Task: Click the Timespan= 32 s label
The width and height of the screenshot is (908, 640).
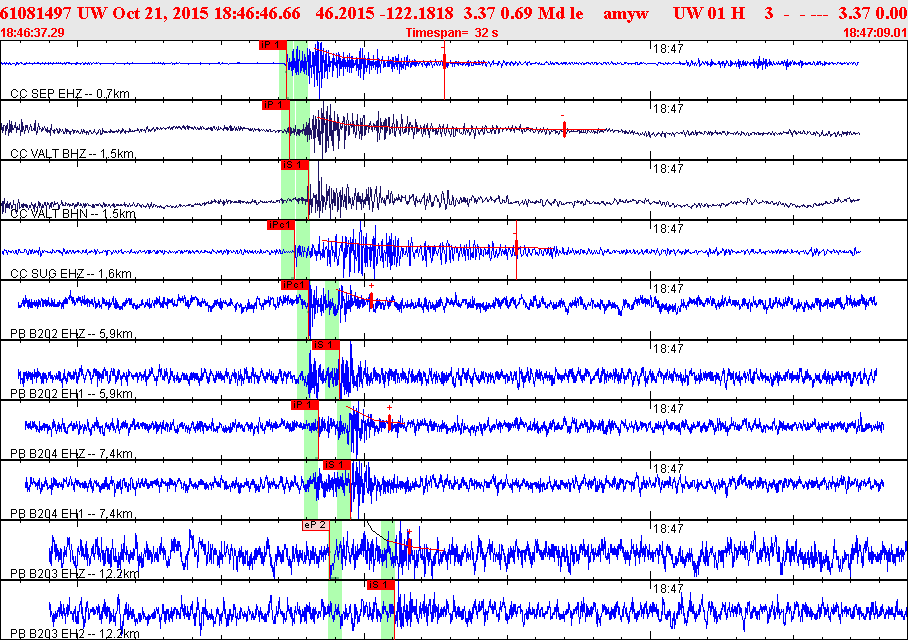Action: tap(452, 33)
